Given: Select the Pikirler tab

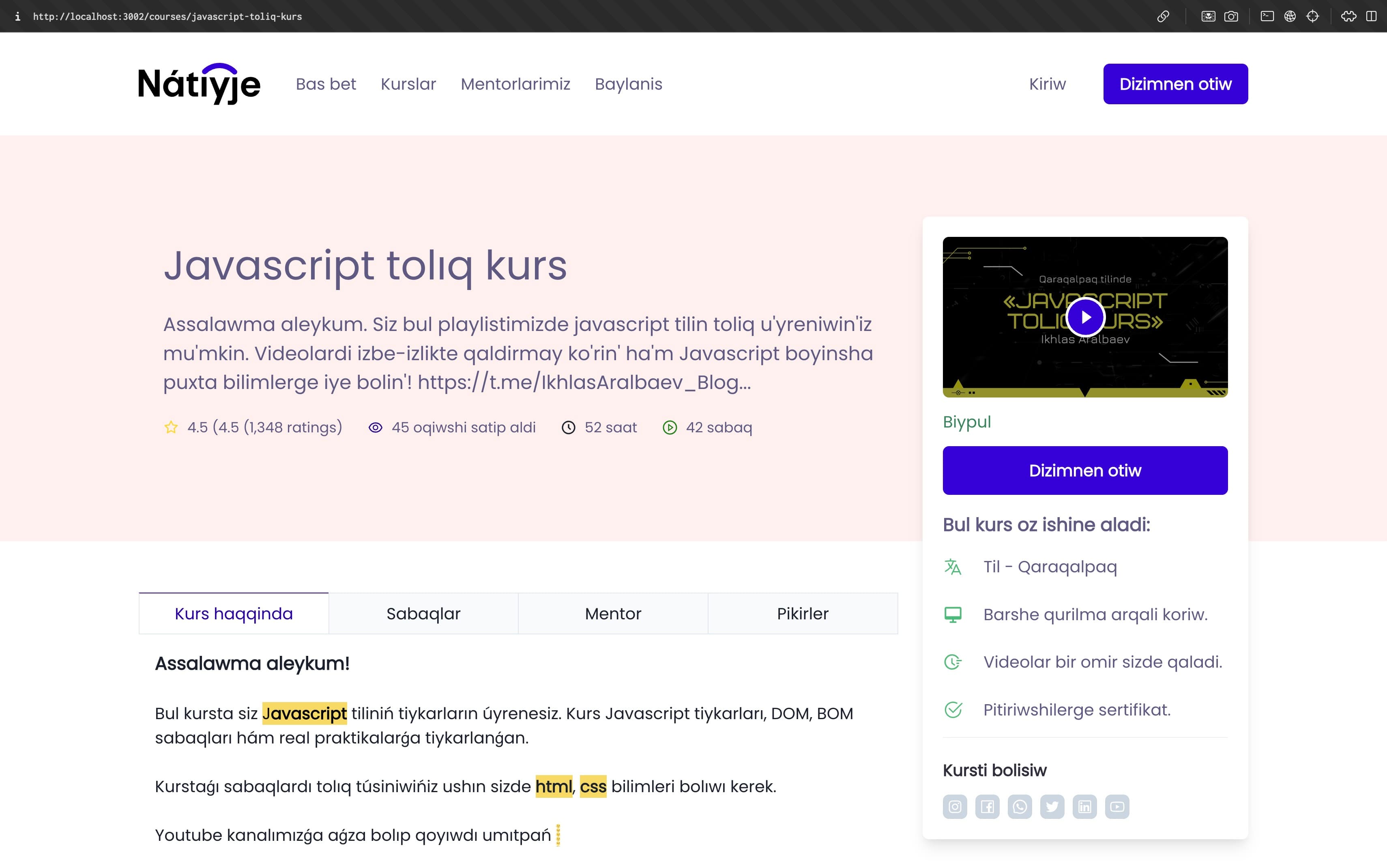Looking at the screenshot, I should coord(802,614).
